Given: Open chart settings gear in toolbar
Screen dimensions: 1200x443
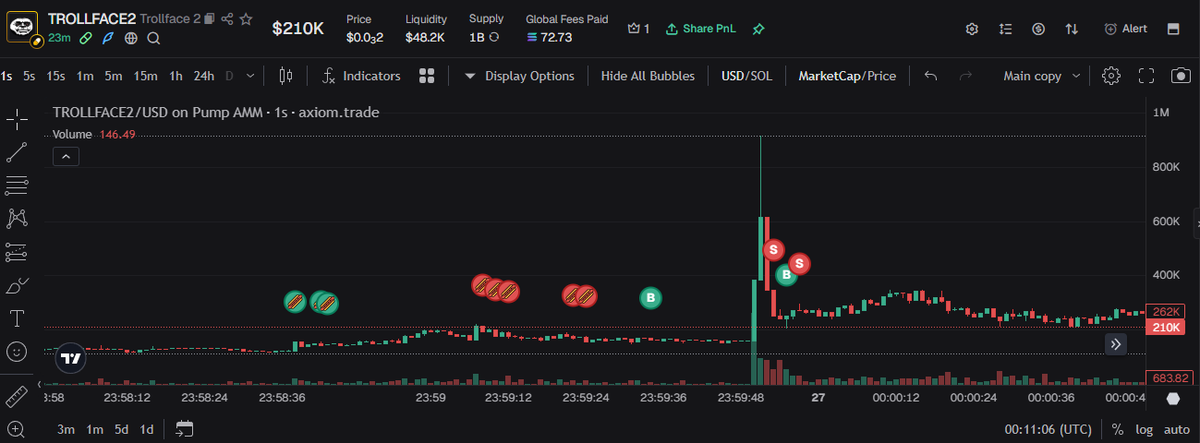Looking at the screenshot, I should coord(1111,76).
